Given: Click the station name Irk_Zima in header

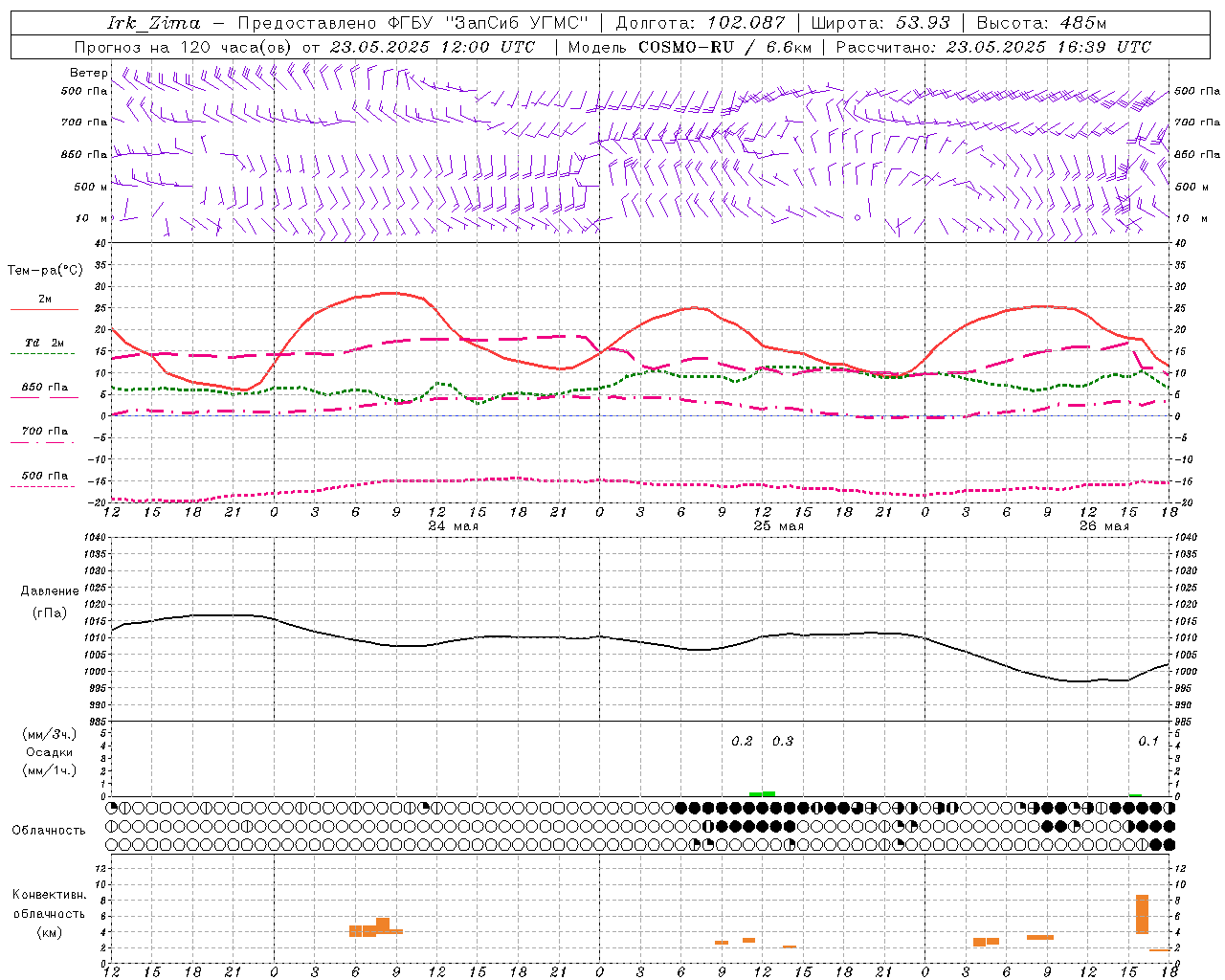Looking at the screenshot, I should (153, 23).
